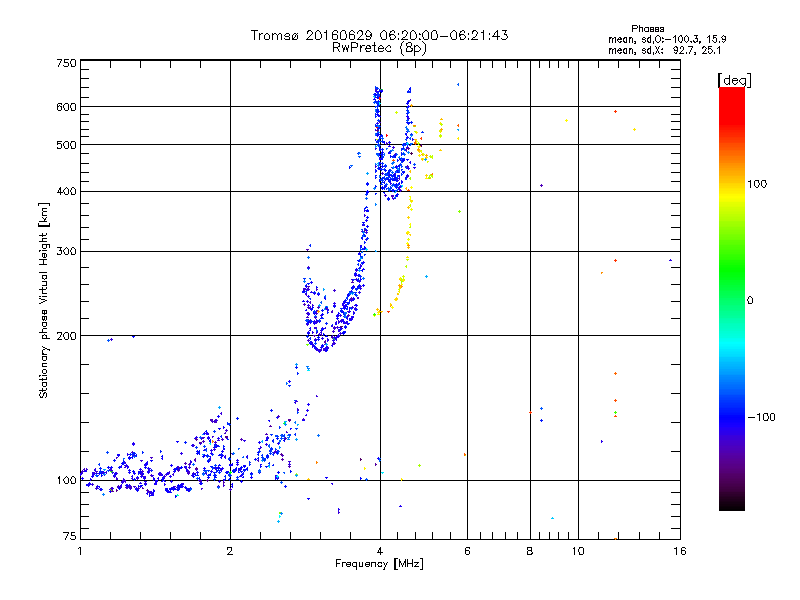Click the colorbar '-100' tick label
This screenshot has height=600, width=800.
[x=761, y=417]
